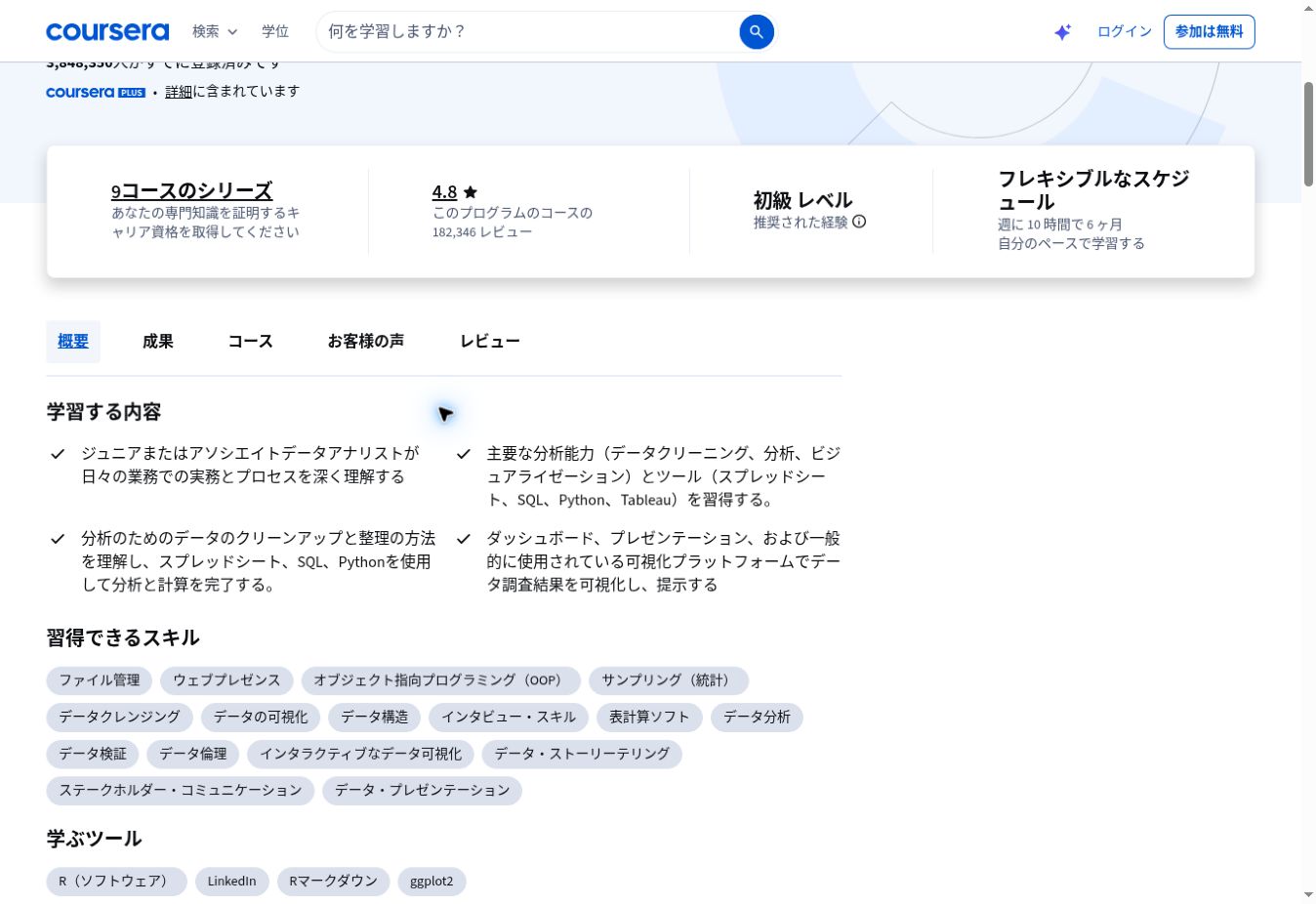Click the データ倫理 skill chip
Image resolution: width=1316 pixels, height=904 pixels.
tap(193, 755)
